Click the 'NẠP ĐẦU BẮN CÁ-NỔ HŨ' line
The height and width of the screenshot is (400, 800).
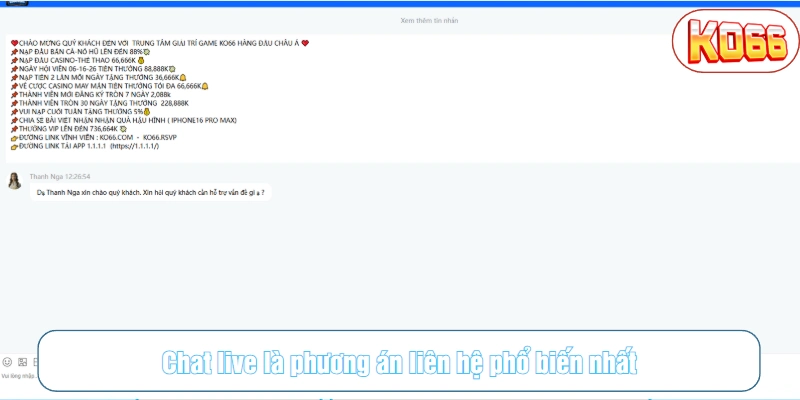[80, 52]
